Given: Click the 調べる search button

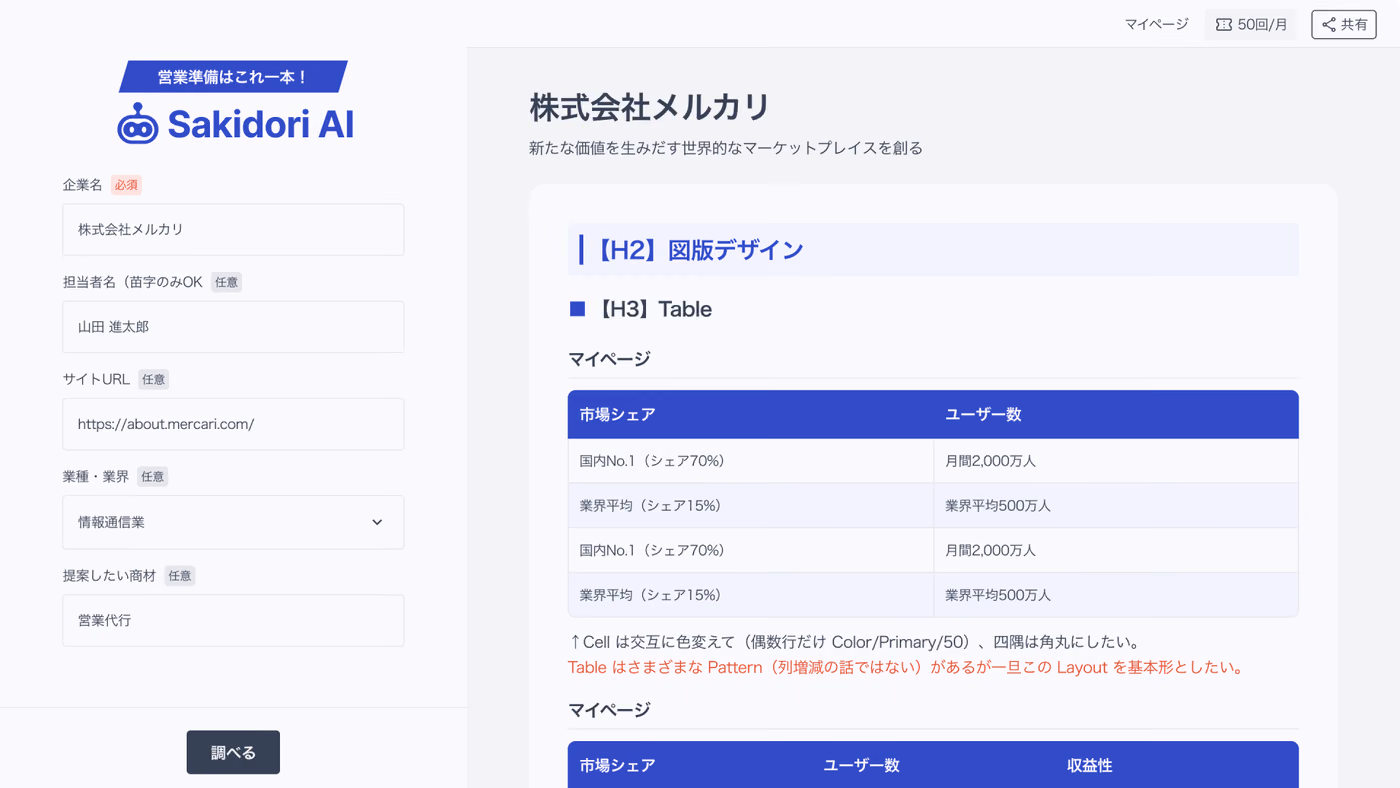Looking at the screenshot, I should tap(233, 752).
